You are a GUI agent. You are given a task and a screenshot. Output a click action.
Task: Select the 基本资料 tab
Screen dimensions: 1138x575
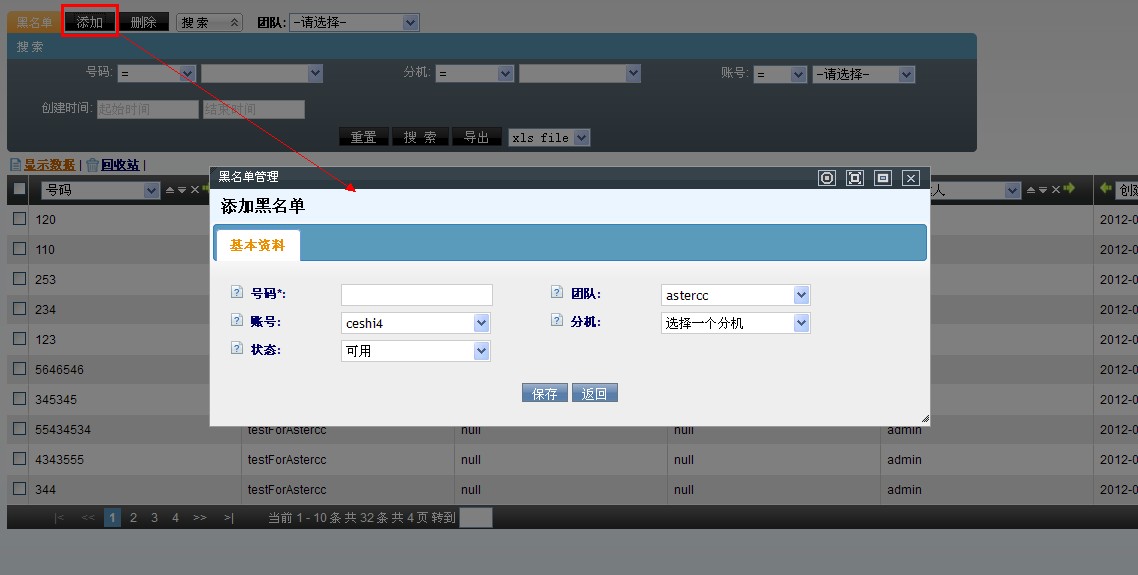pos(257,245)
